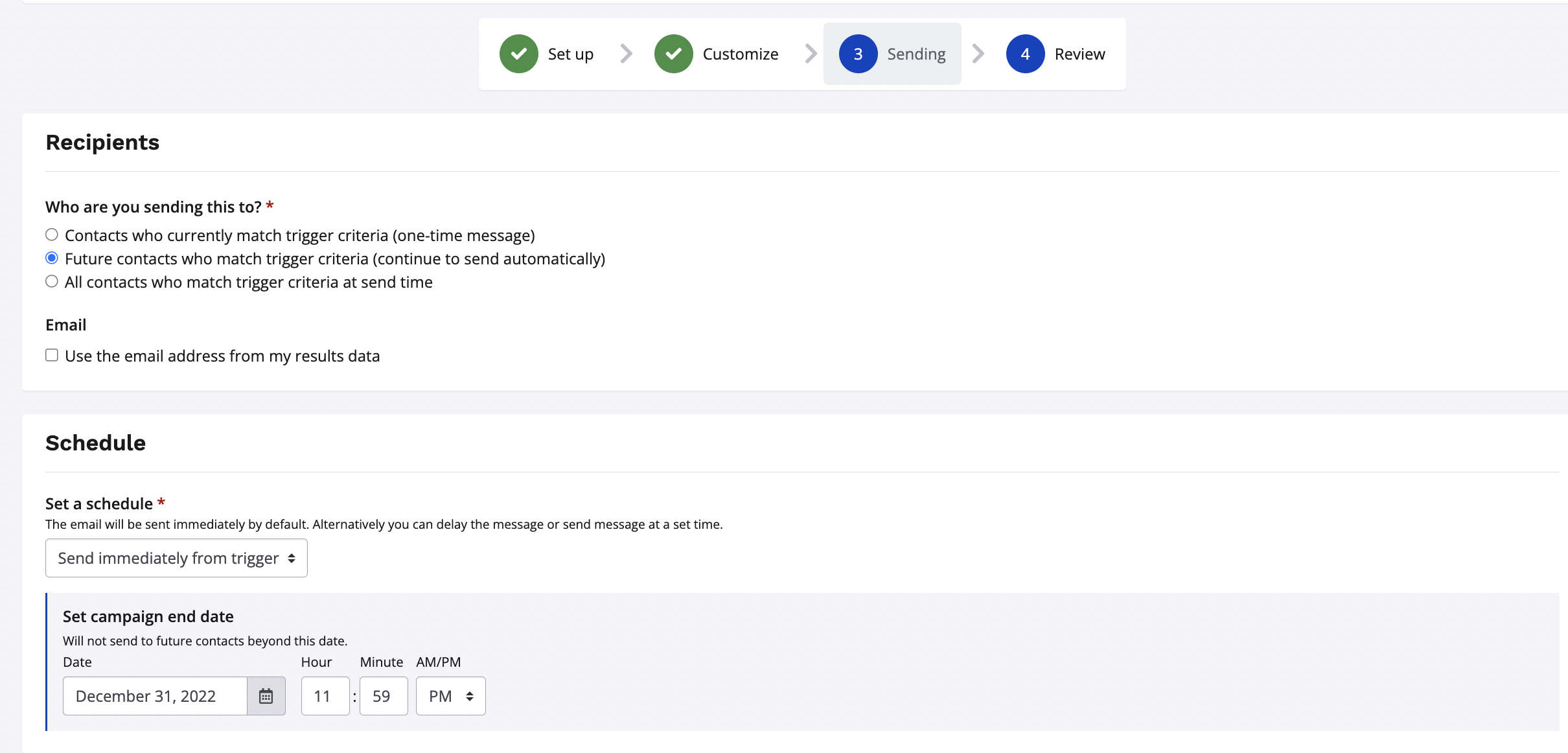Screen dimensions: 1568x753
Task: Click the Minute input showing 59
Action: pyautogui.click(x=384, y=696)
